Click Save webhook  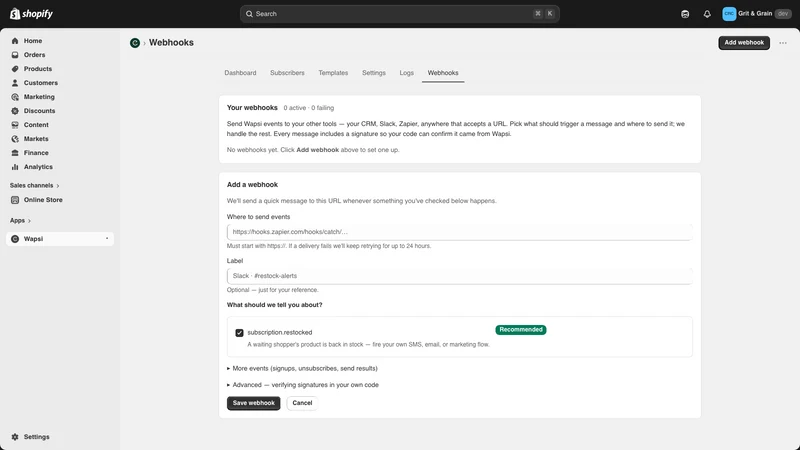tap(254, 403)
